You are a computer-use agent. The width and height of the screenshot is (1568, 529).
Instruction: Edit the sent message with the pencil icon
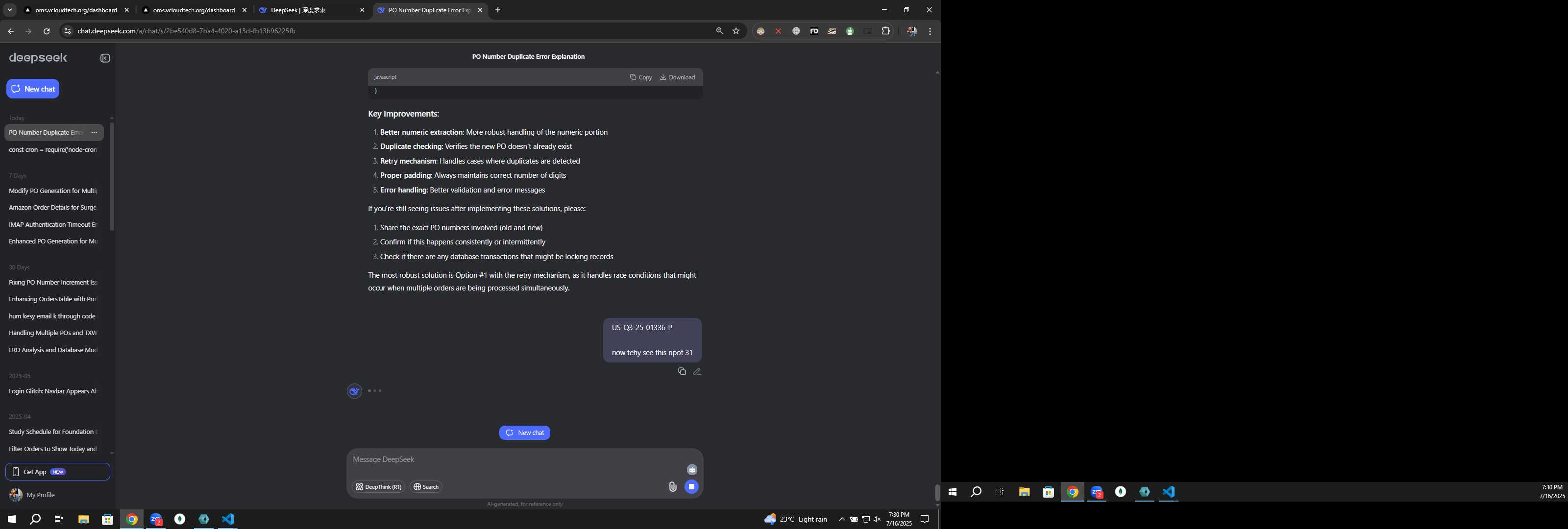[698, 371]
